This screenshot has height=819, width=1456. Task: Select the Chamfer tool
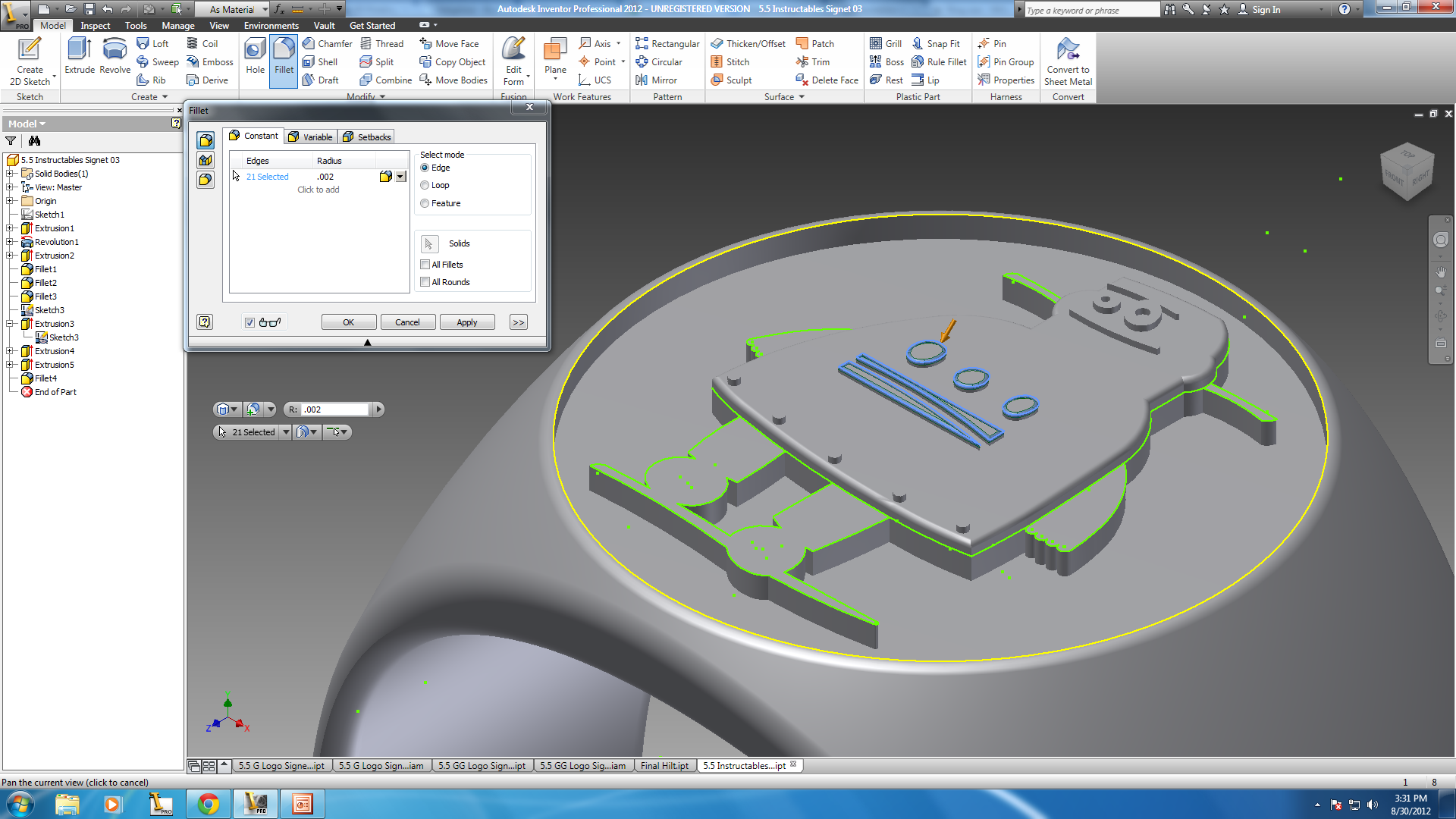[327, 43]
